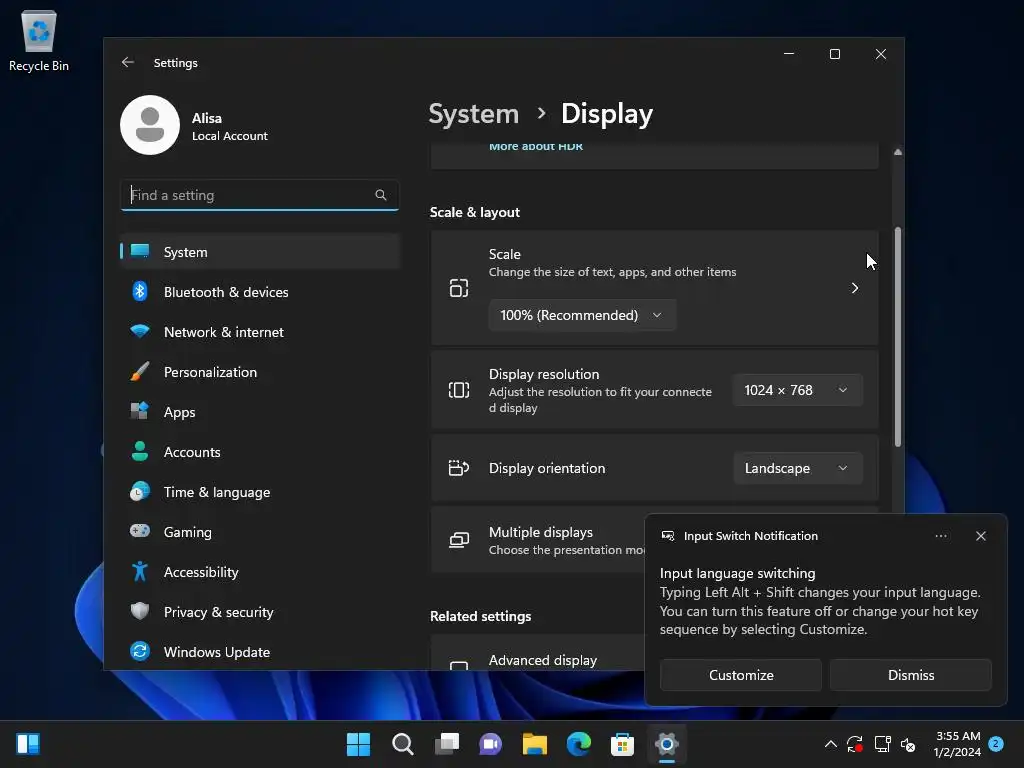The height and width of the screenshot is (768, 1024).
Task: Go back with the Settings back arrow
Action: pos(127,62)
